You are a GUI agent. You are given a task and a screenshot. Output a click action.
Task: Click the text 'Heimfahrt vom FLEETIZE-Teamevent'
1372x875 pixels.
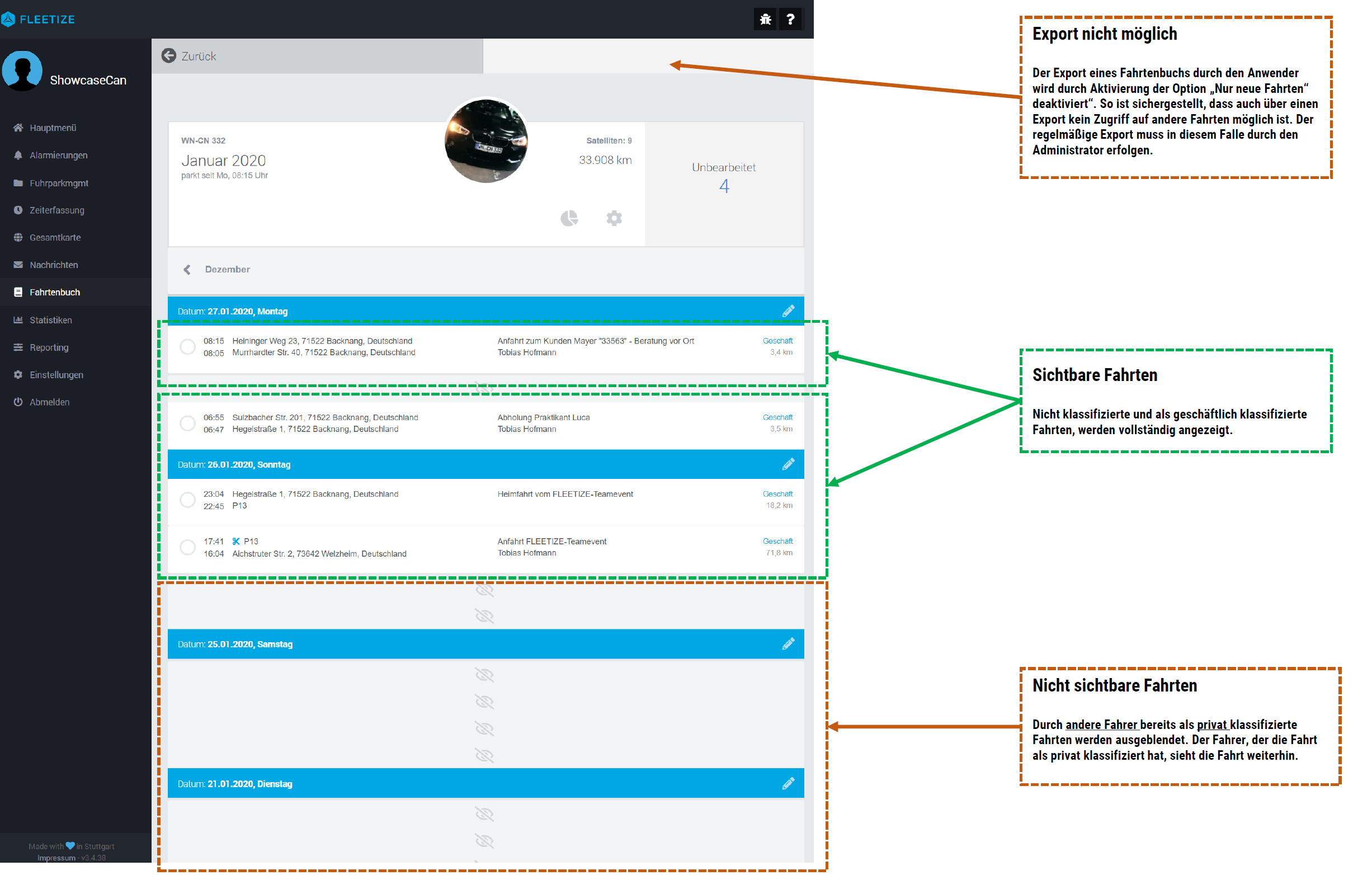tap(565, 494)
